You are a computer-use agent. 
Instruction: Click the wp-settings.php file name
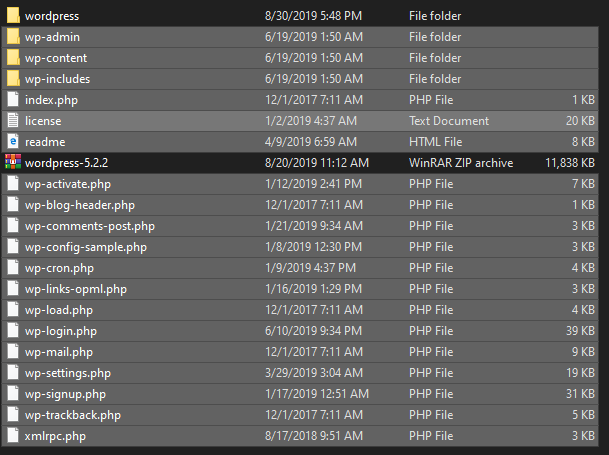pyautogui.click(x=68, y=373)
